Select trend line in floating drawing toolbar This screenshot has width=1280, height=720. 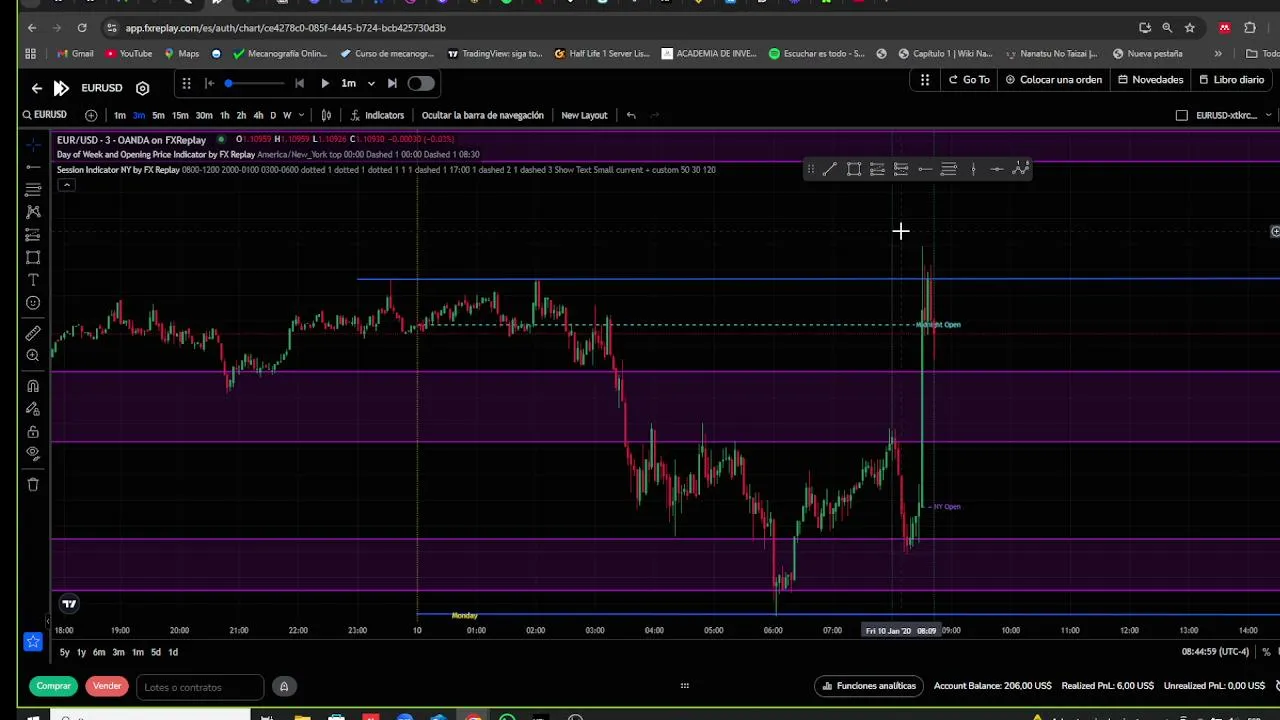[x=829, y=169]
